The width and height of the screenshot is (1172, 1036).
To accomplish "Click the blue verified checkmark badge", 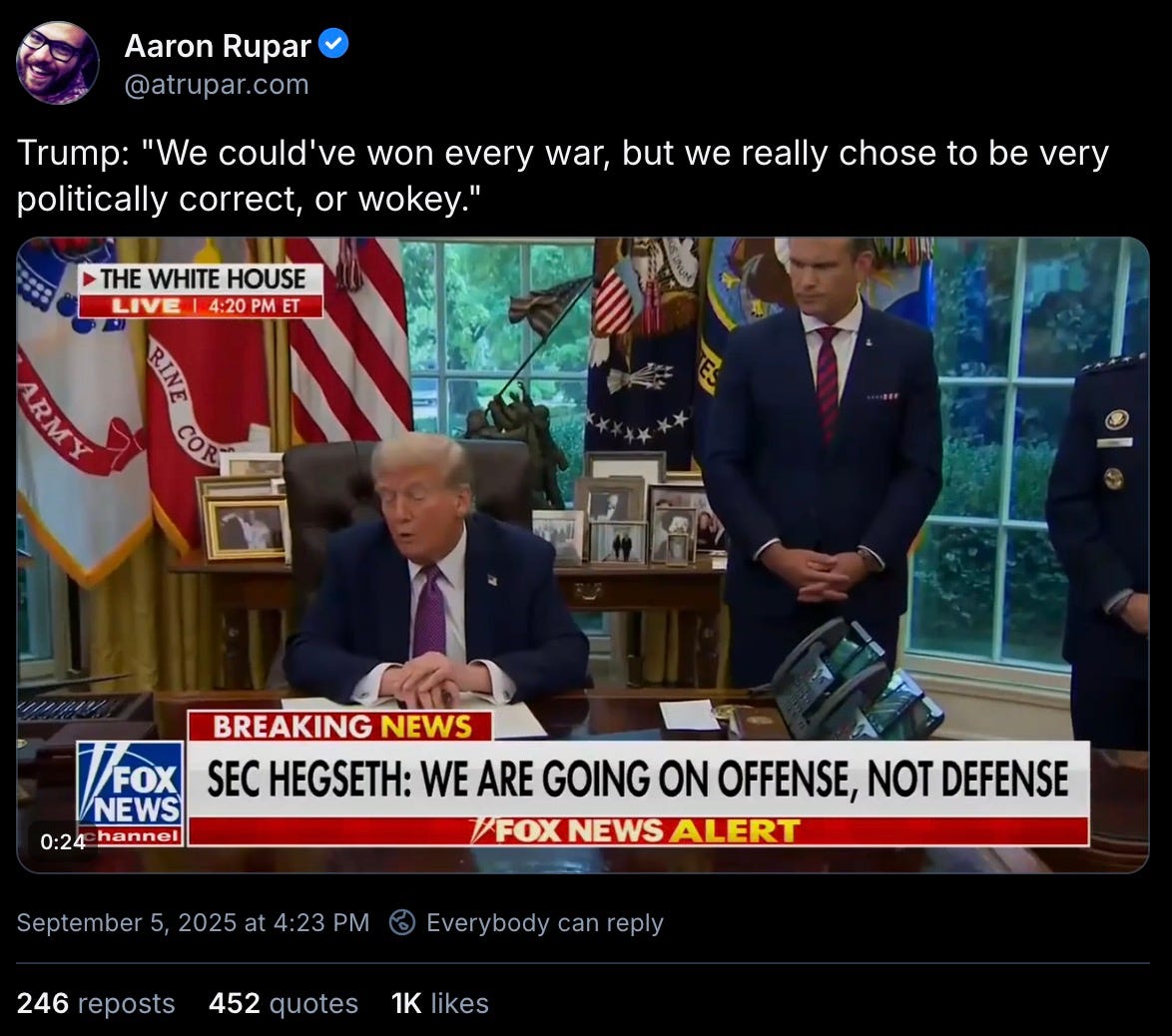I will coord(333,44).
